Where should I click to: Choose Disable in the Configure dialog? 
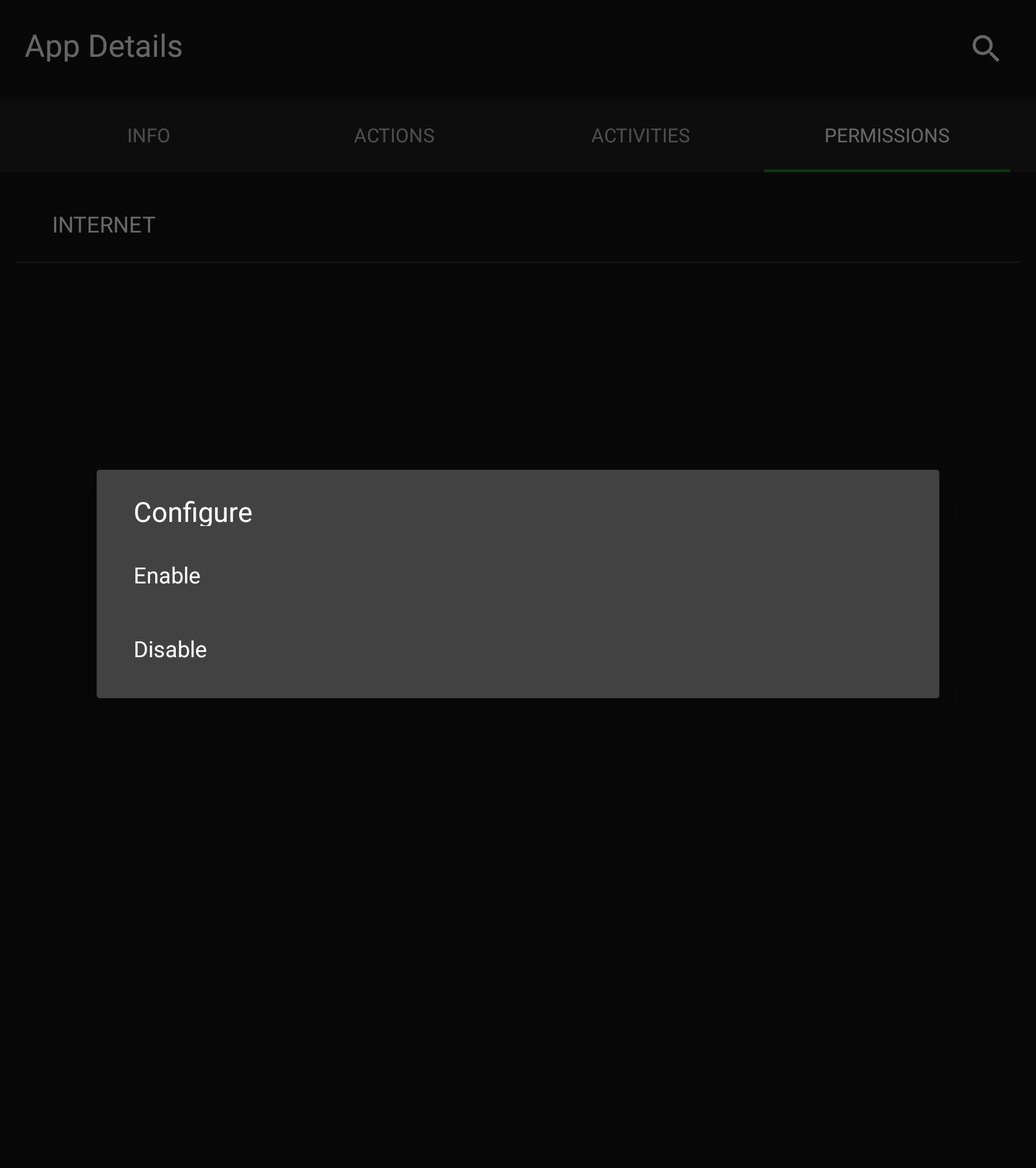pyautogui.click(x=170, y=650)
